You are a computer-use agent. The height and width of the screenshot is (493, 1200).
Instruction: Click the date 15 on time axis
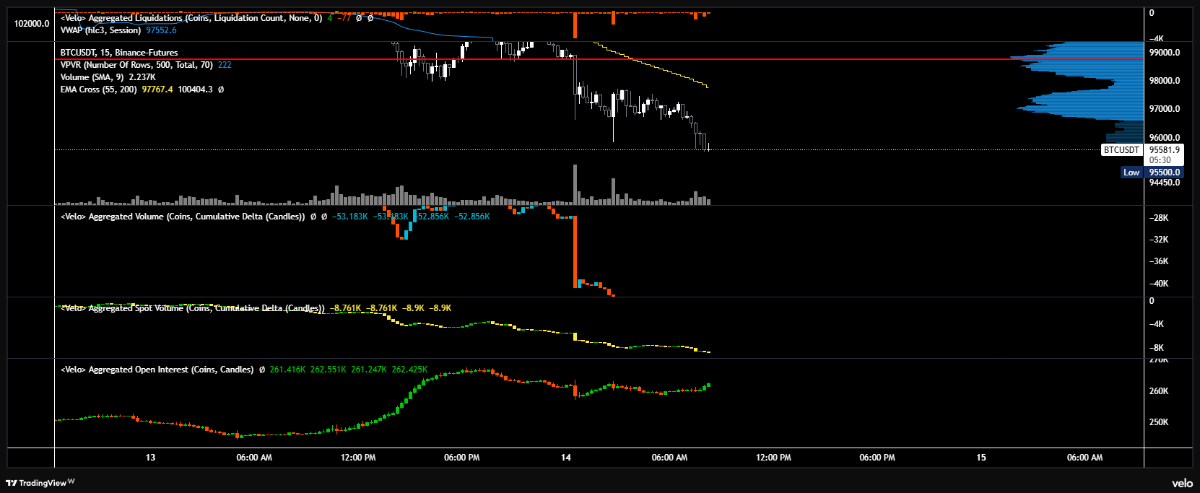tap(981, 457)
